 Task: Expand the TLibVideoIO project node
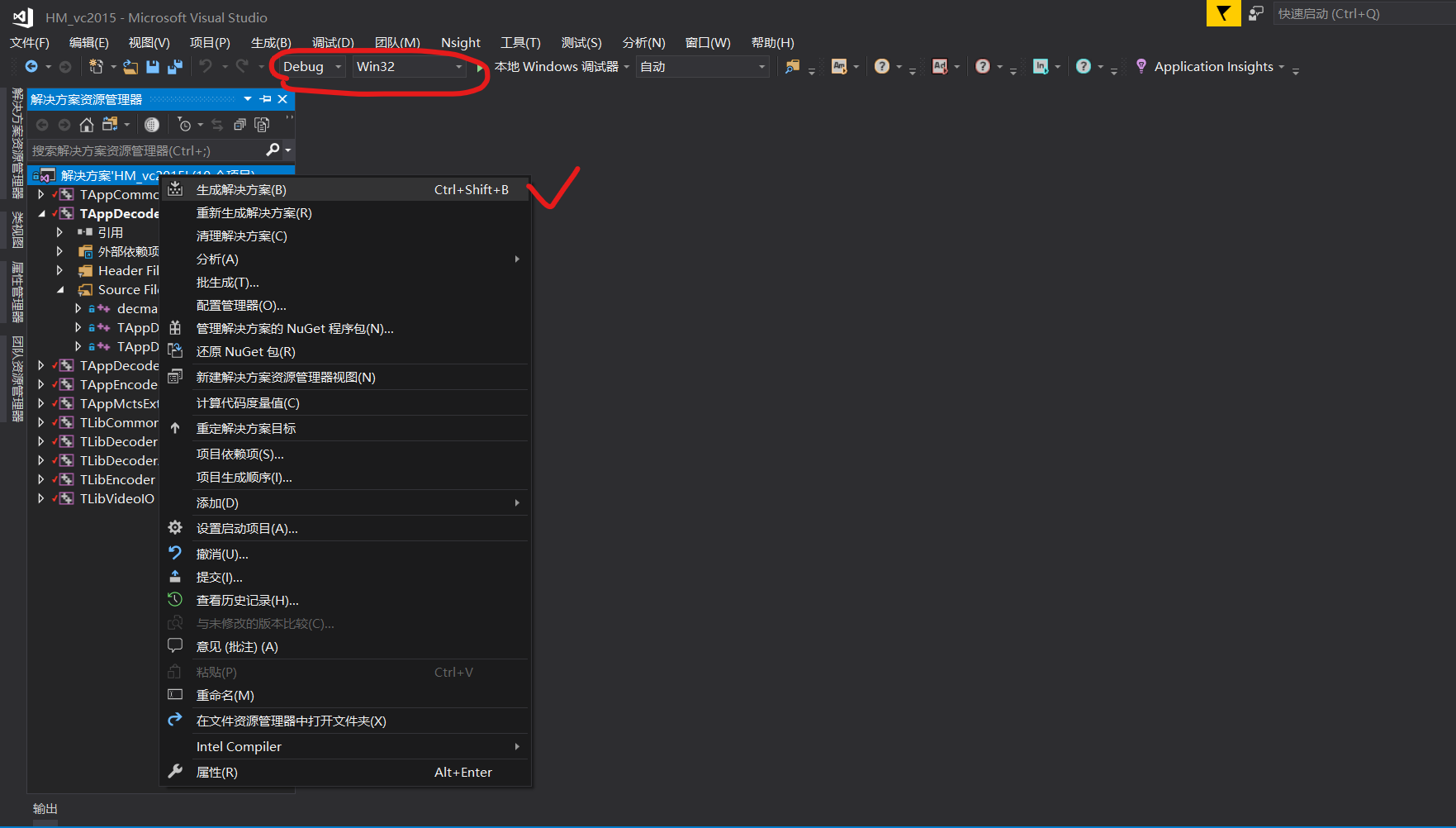(40, 499)
